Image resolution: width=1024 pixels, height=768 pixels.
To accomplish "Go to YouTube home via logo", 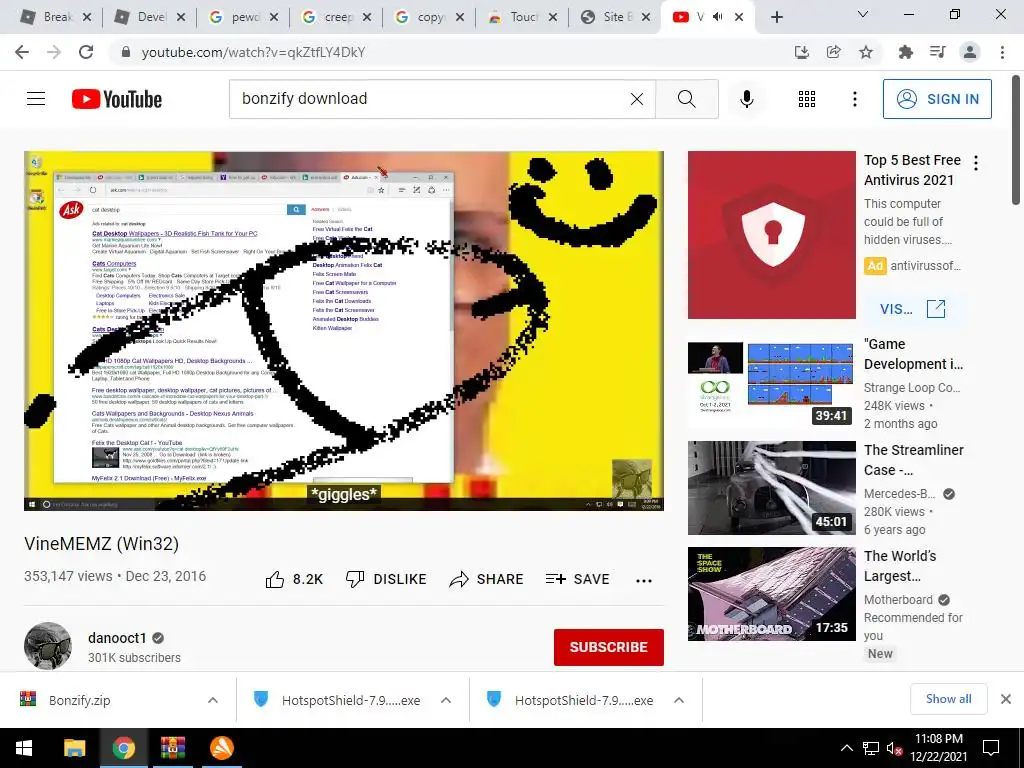I will (x=117, y=99).
